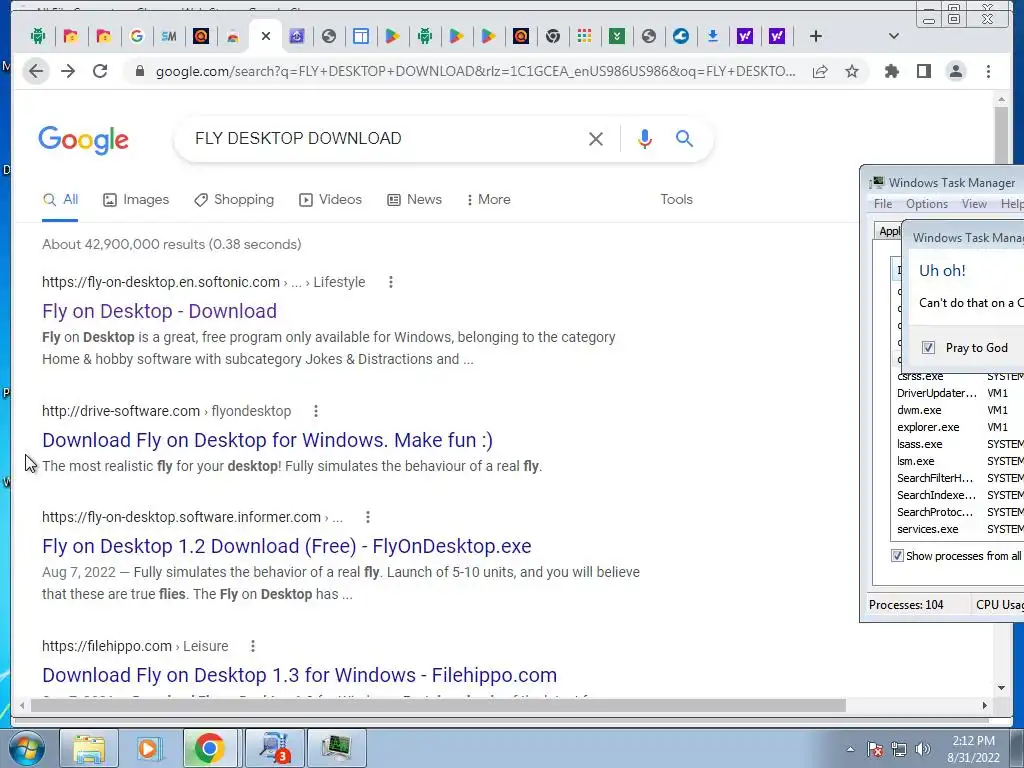The image size is (1024, 768).
Task: Share this page using the share icon
Action: (820, 71)
